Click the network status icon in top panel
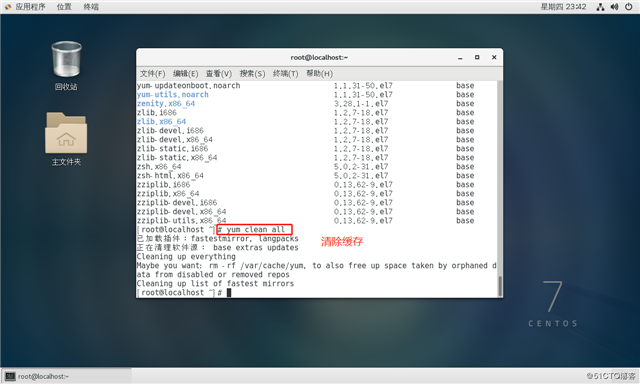This screenshot has width=640, height=384. (600, 7)
